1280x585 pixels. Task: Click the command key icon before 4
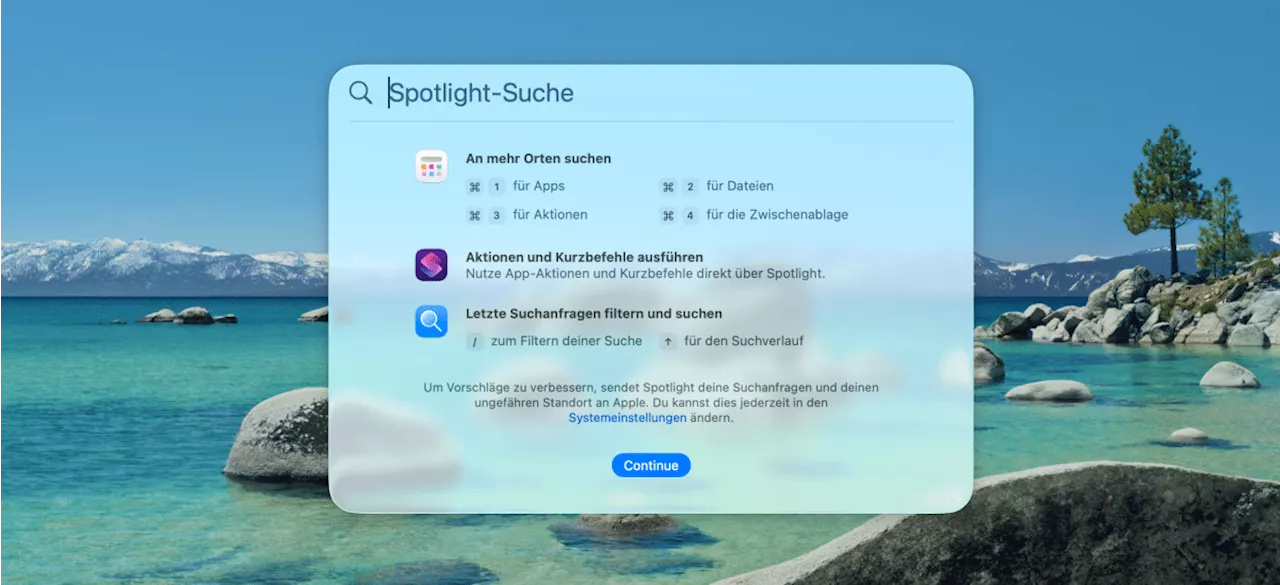[668, 215]
